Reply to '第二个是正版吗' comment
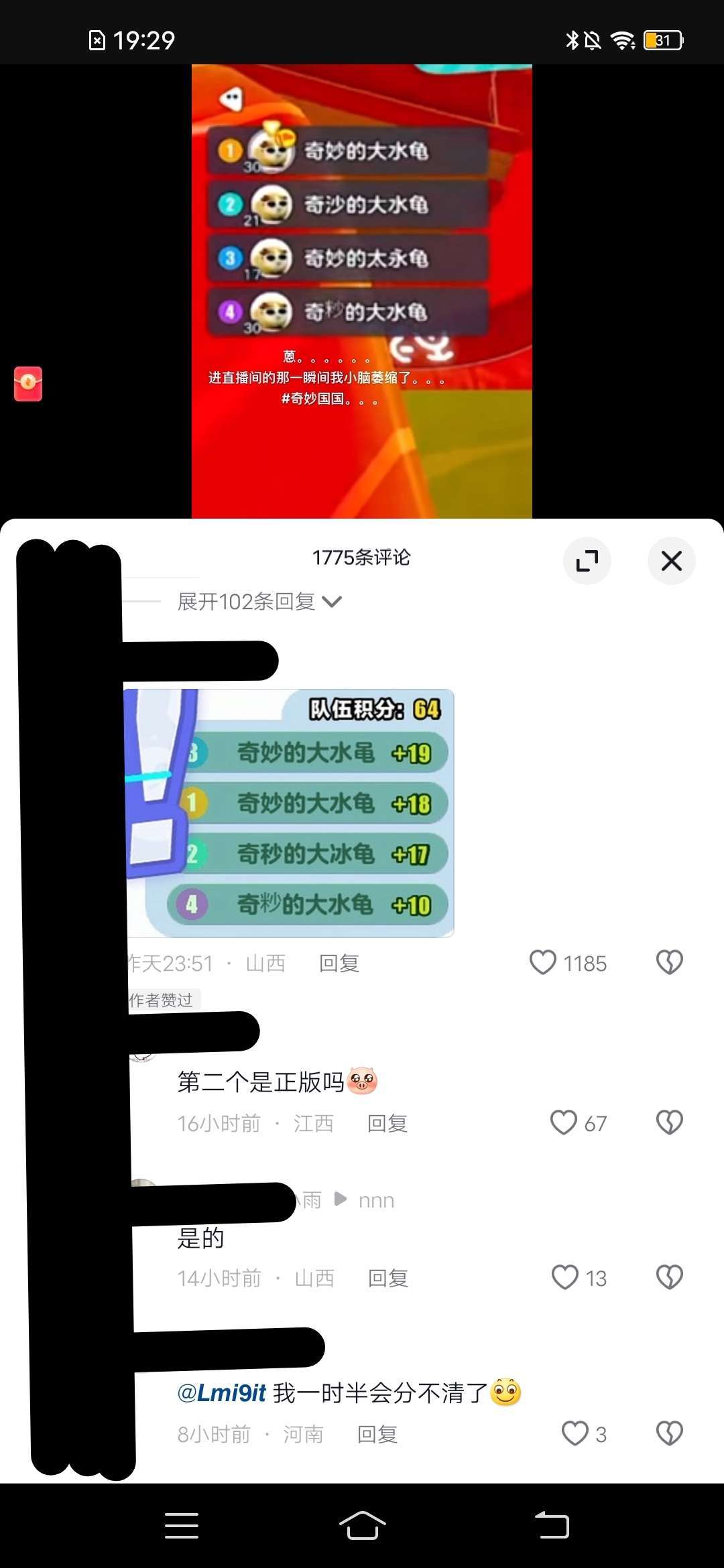724x1568 pixels. pos(387,1123)
